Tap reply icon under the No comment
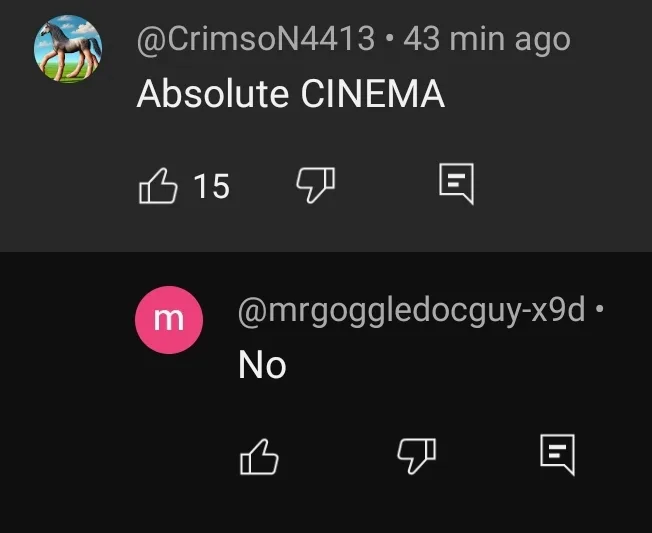The image size is (652, 533). [x=558, y=454]
